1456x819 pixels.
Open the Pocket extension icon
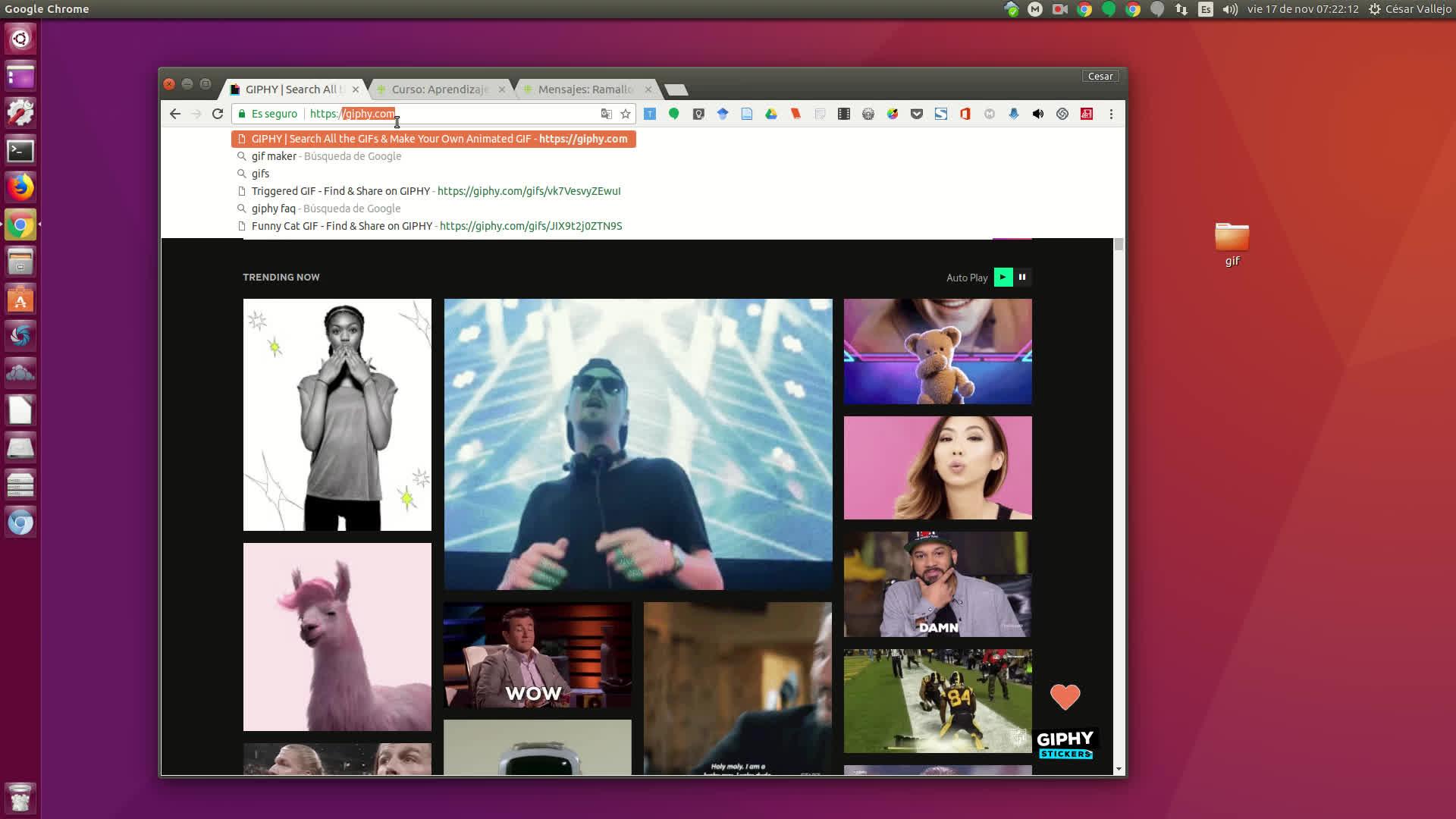point(916,114)
